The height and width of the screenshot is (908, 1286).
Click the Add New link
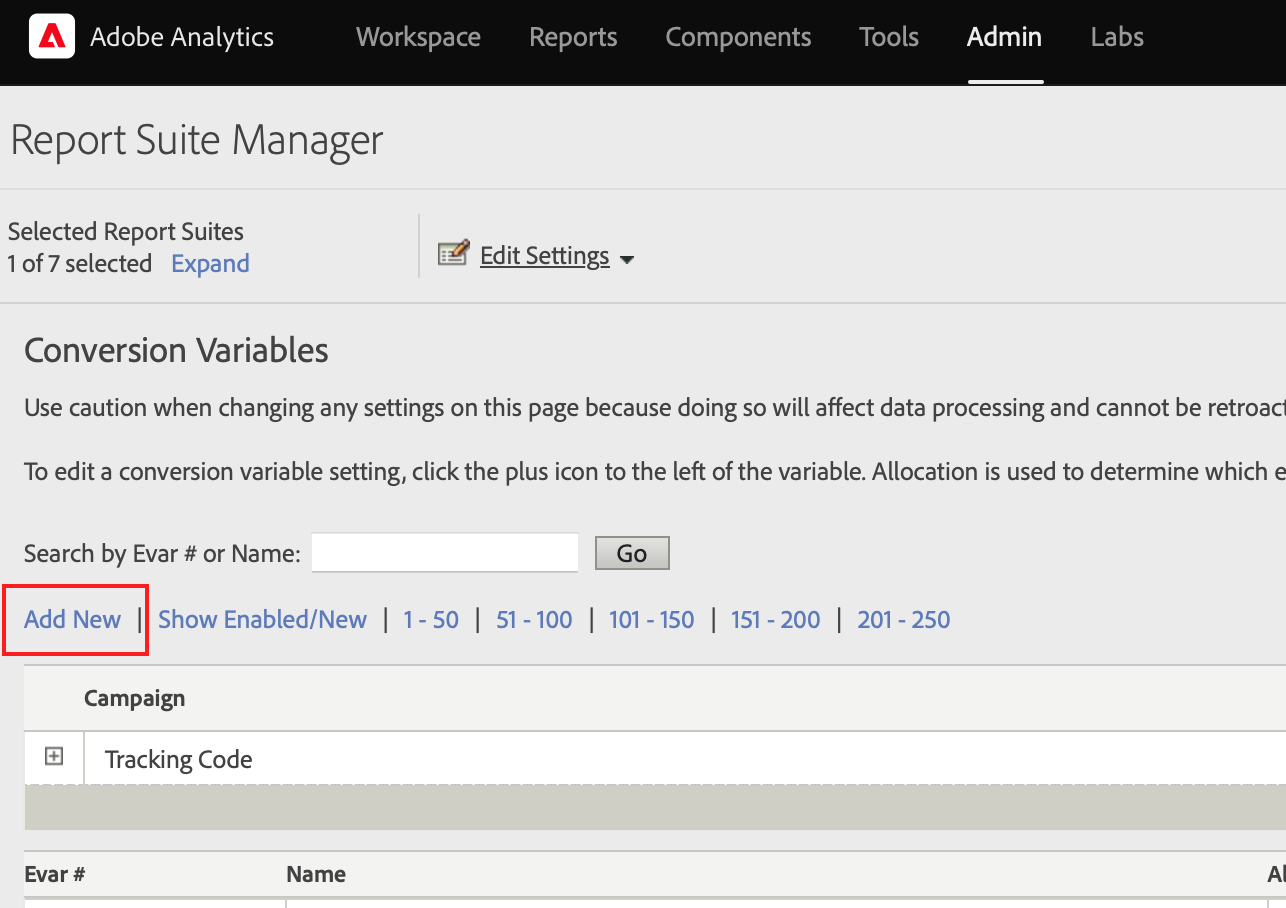(x=73, y=620)
